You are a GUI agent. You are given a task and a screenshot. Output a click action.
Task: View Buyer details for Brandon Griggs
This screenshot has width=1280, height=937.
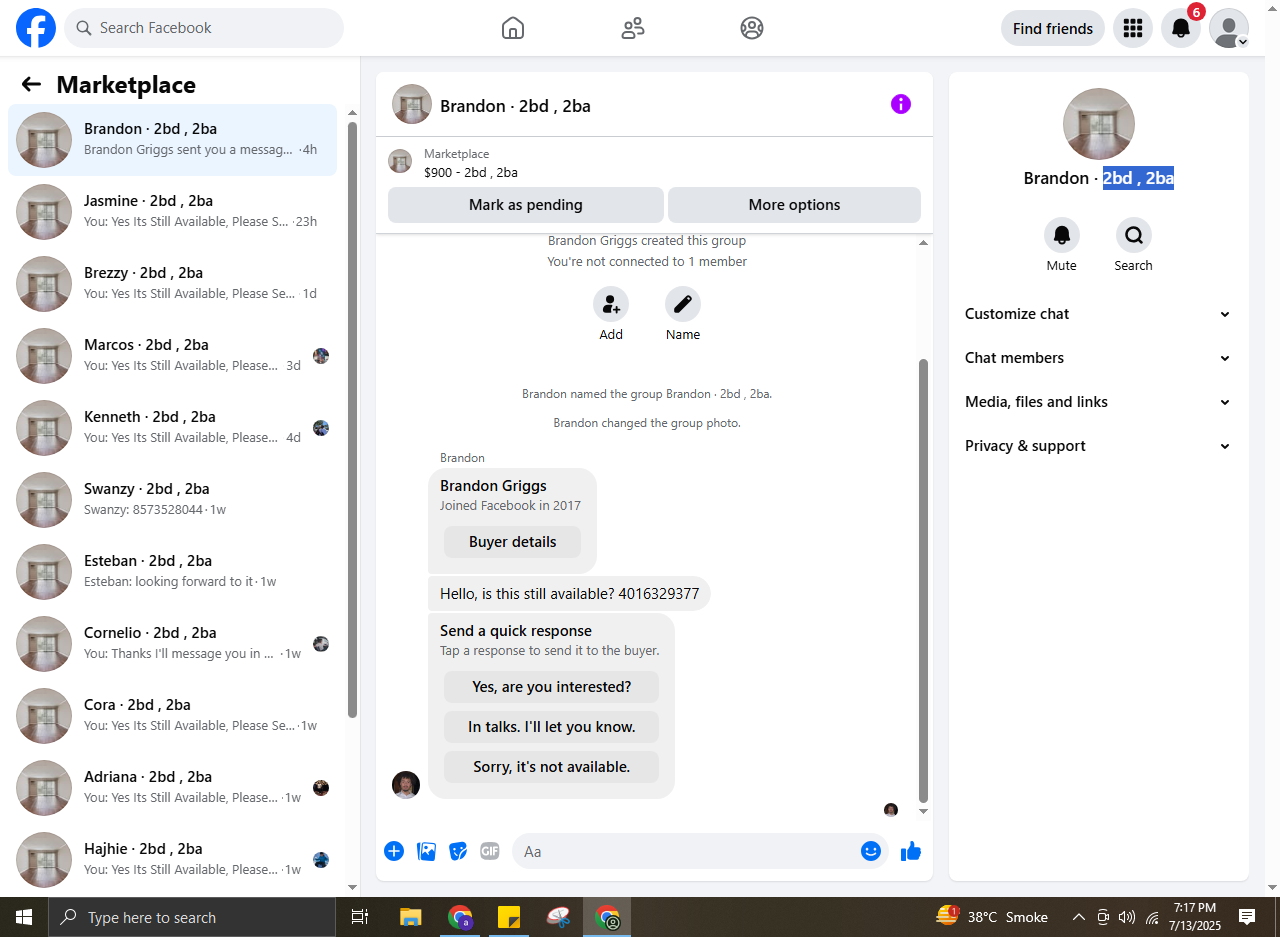tap(512, 542)
